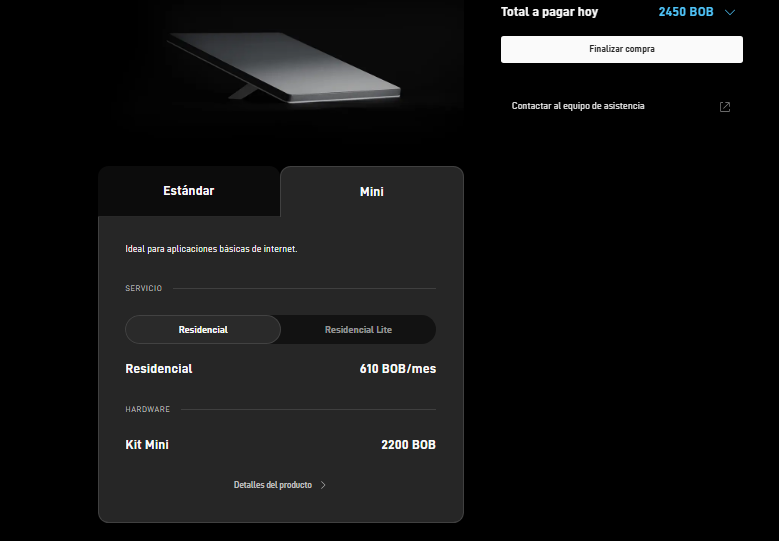Select the Mini tab
The height and width of the screenshot is (541, 779).
tap(372, 192)
